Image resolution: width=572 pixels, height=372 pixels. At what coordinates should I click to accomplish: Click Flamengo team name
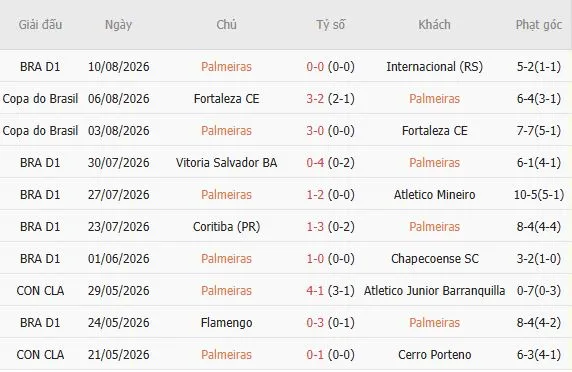(x=226, y=323)
